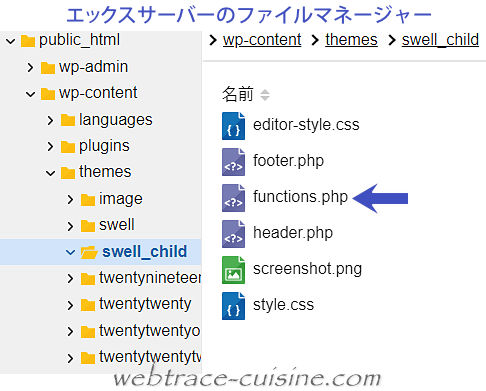Sort files by the 名前 sort arrows
This screenshot has height=391, width=486.
point(265,95)
